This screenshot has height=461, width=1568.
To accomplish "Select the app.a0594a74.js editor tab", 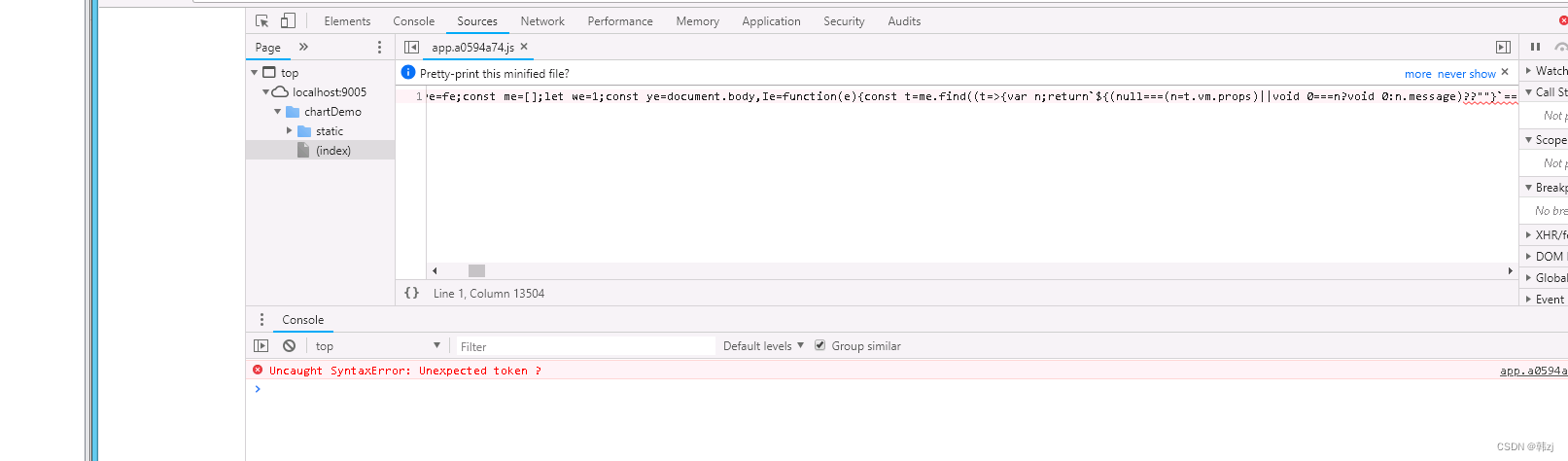I will click(x=472, y=47).
